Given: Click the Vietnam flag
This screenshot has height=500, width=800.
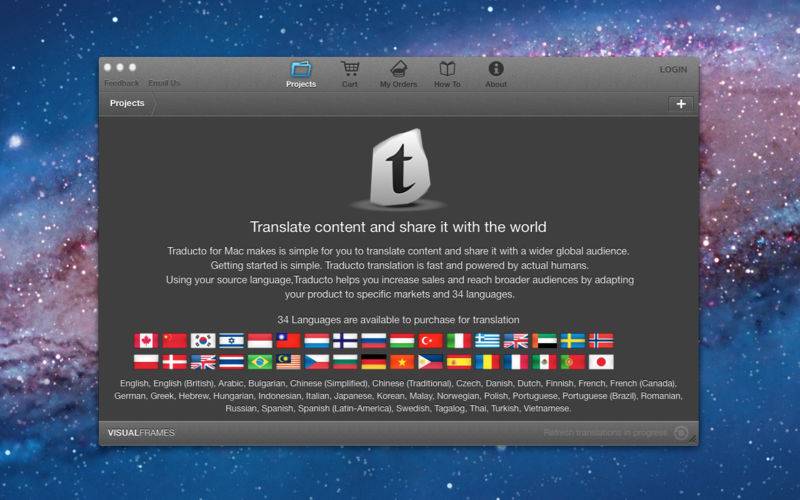Looking at the screenshot, I should [402, 362].
